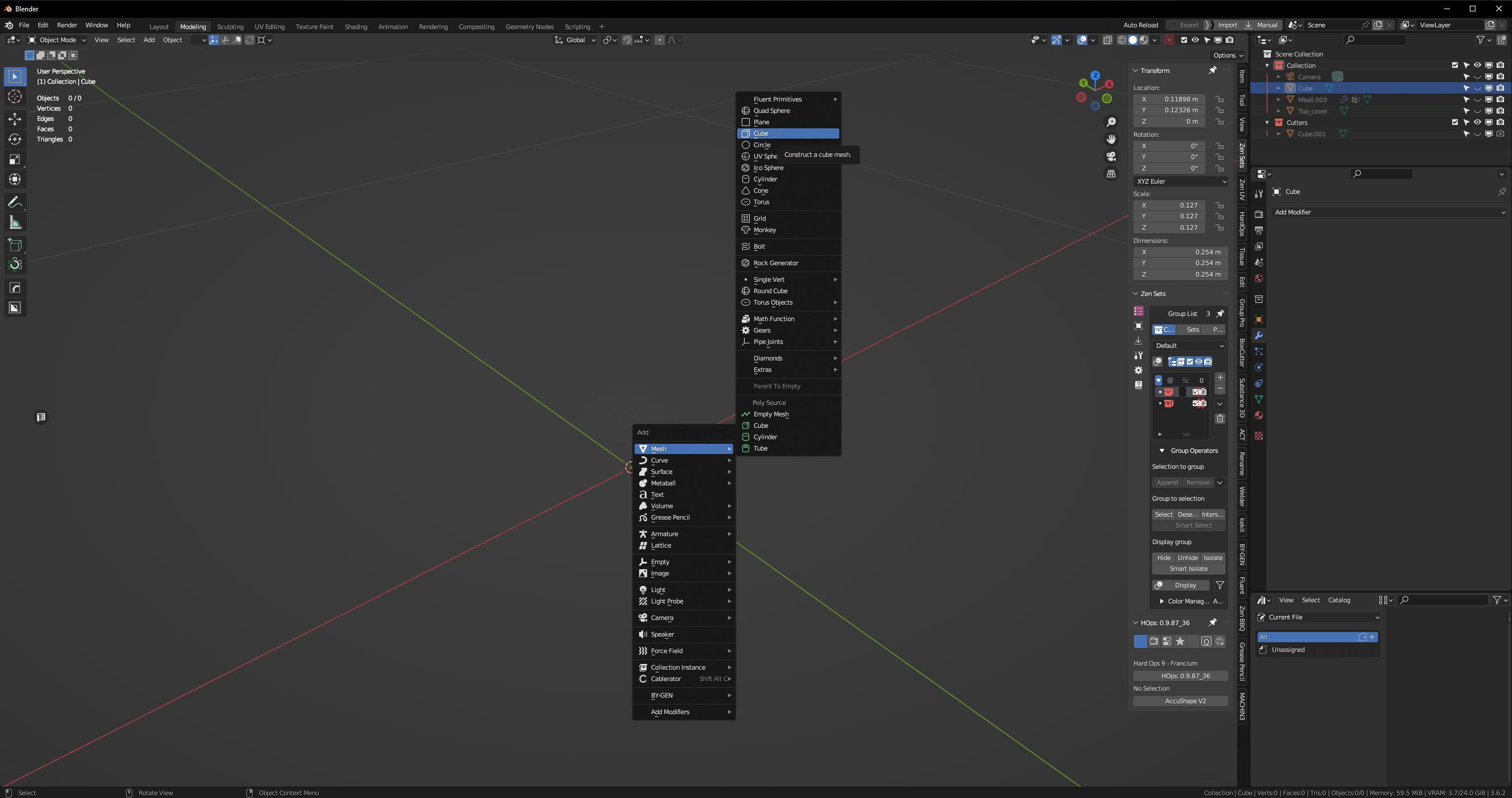The width and height of the screenshot is (1512, 798).
Task: Toggle Cutters collection exclude checkbox
Action: click(x=1454, y=123)
